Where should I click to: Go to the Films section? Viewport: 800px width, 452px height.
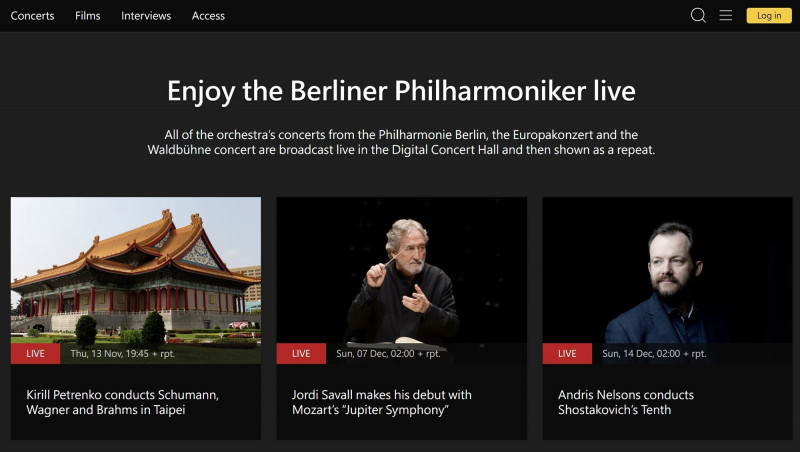[88, 16]
